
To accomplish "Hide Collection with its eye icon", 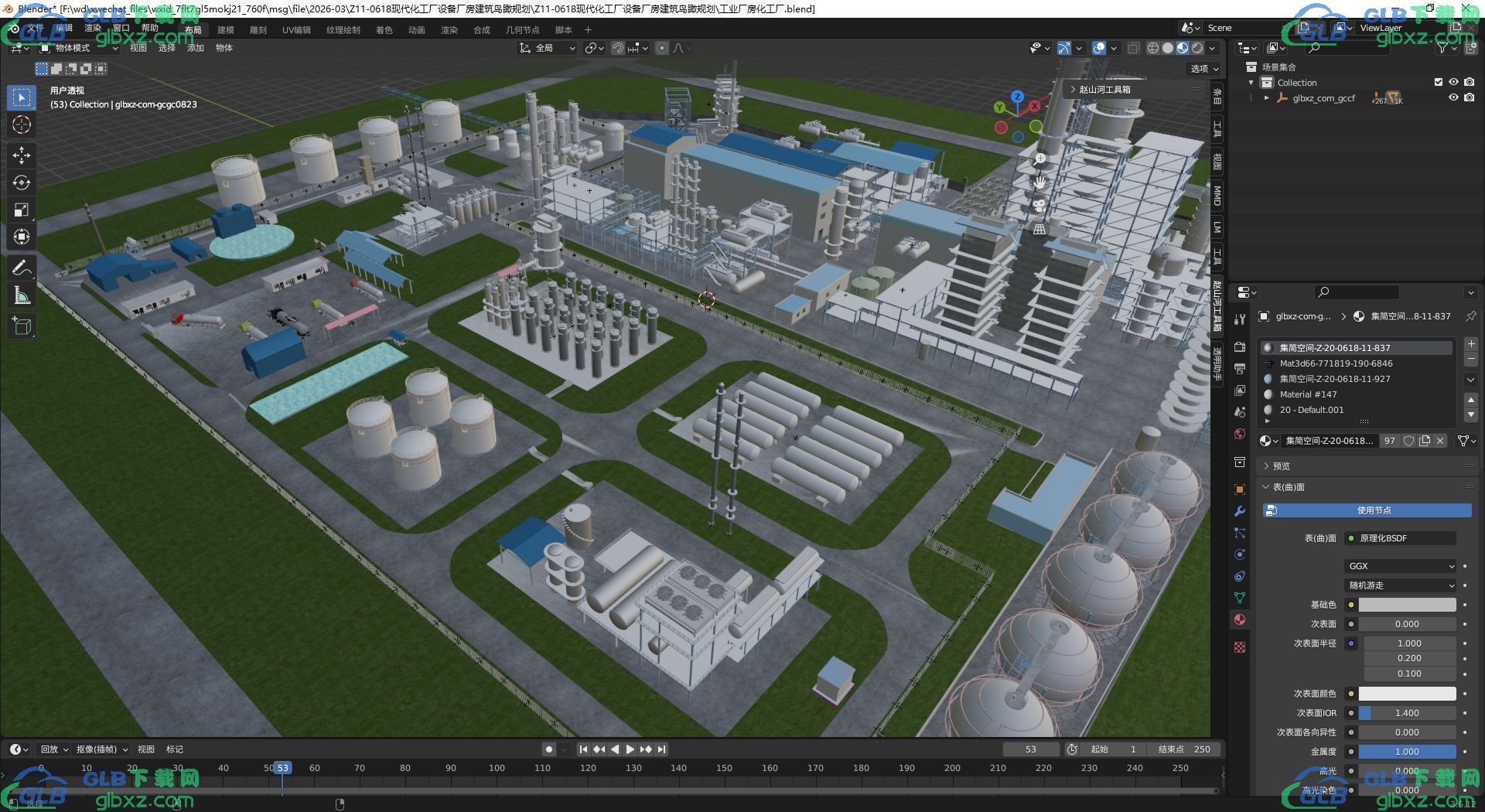I will point(1453,82).
